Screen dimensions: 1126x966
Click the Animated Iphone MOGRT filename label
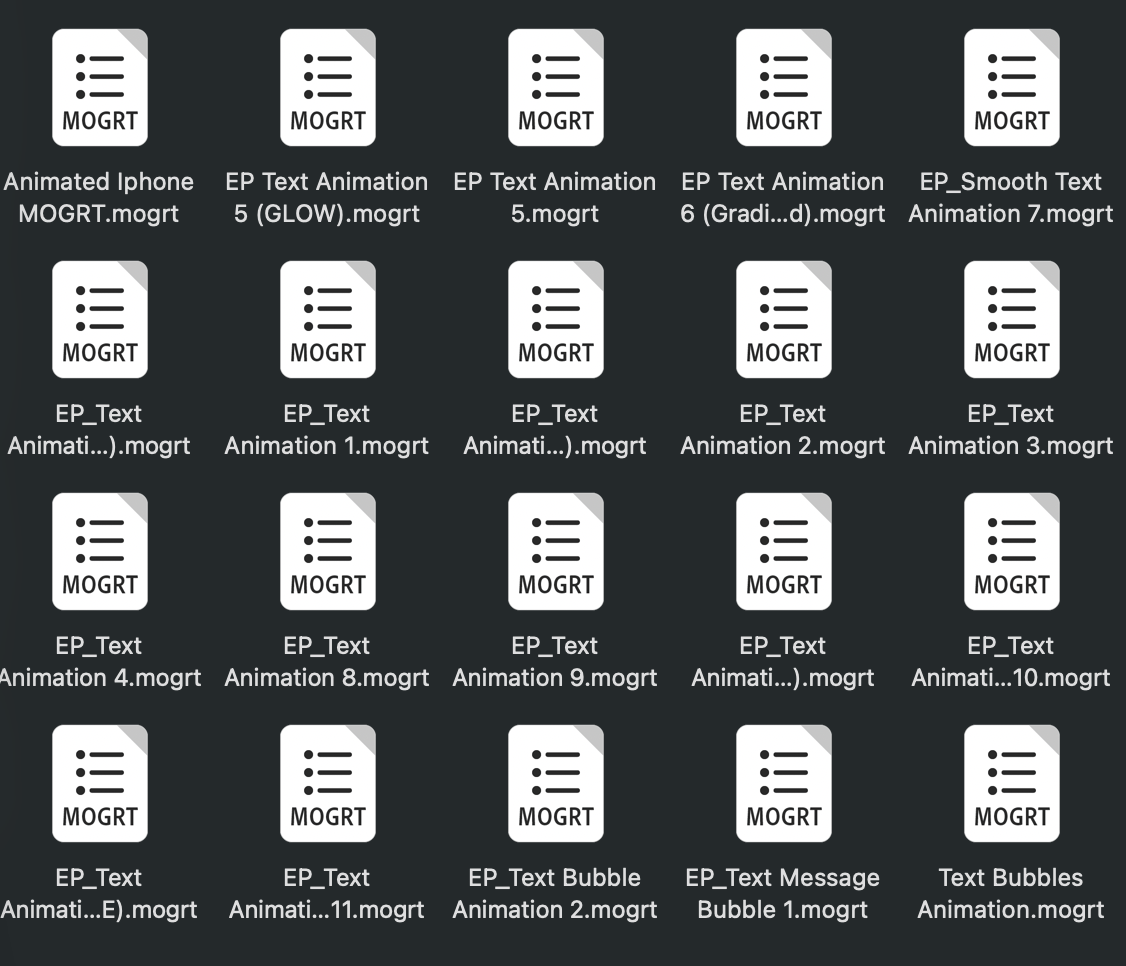coord(100,197)
